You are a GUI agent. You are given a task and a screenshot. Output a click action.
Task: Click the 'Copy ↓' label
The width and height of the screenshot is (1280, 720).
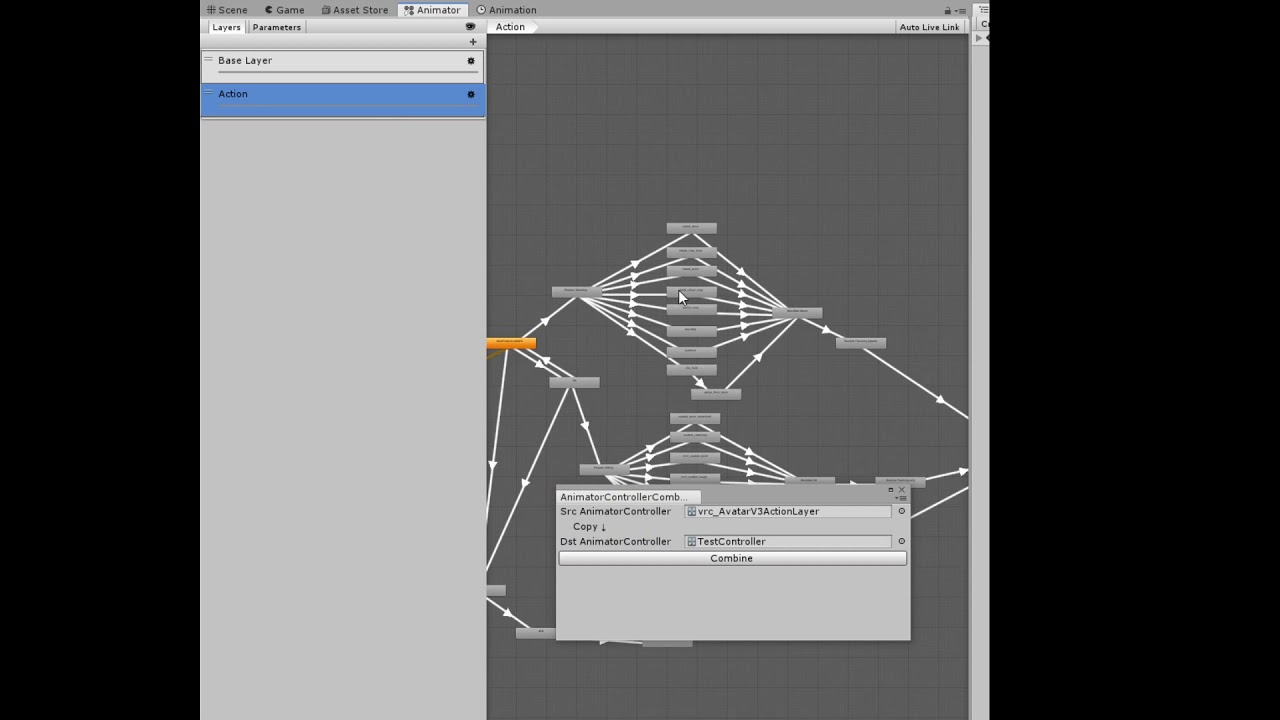590,526
